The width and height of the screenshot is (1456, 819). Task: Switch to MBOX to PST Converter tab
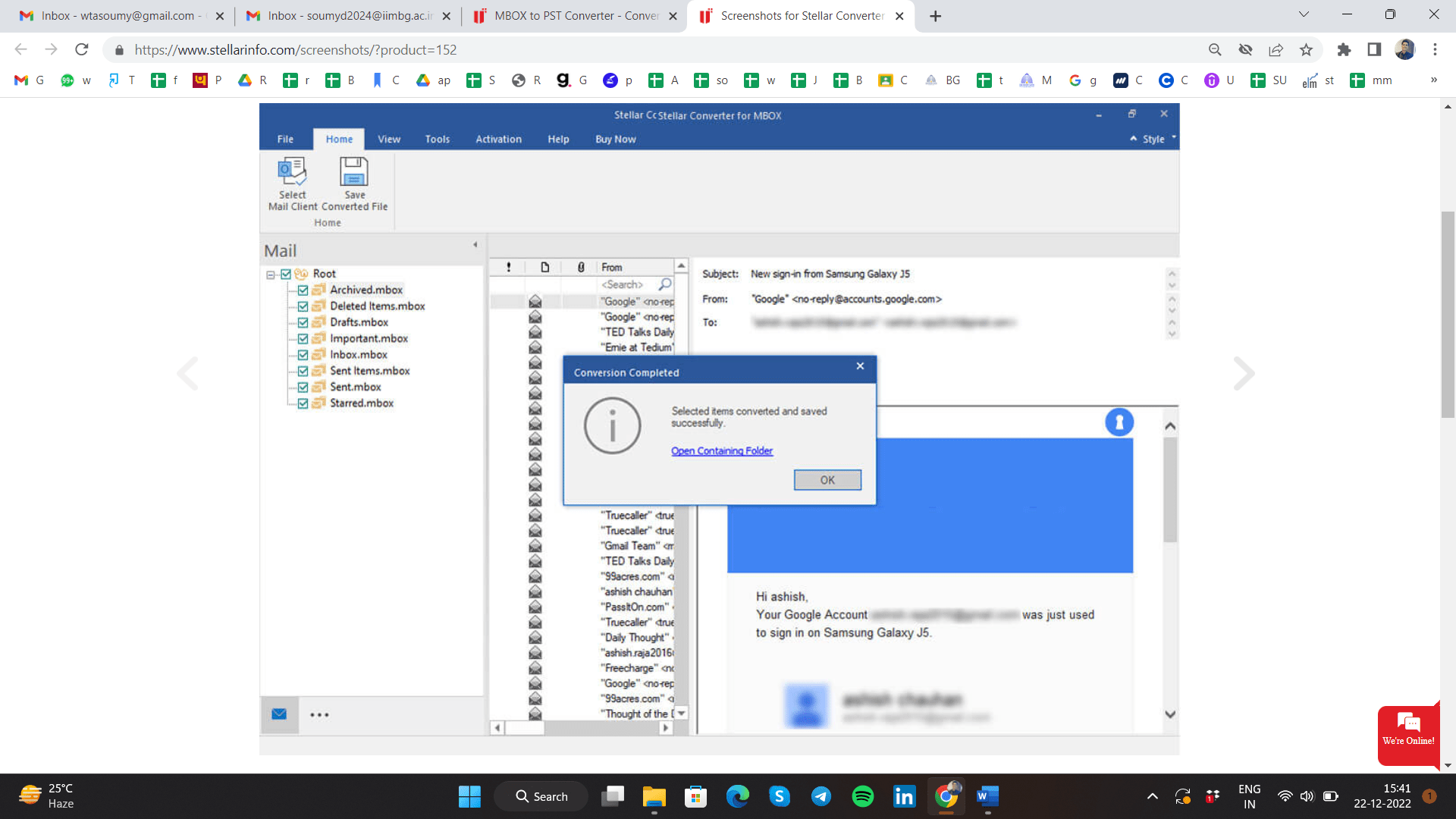tap(574, 15)
